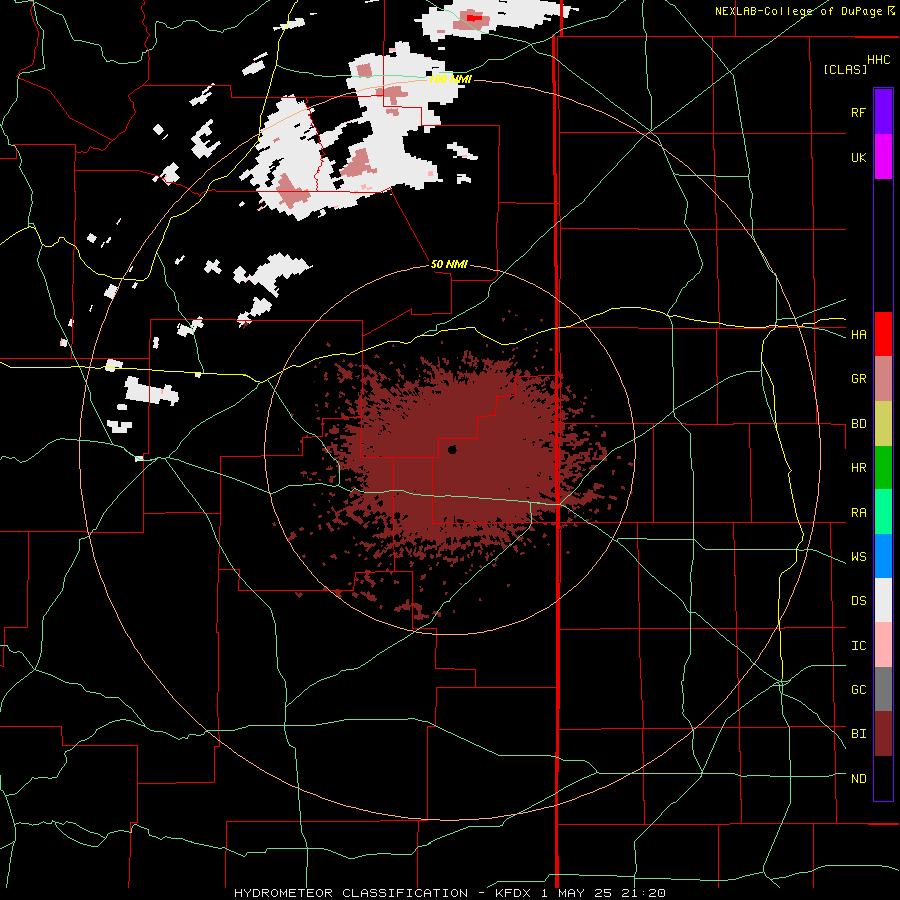Click the [CLAS] units label

pos(845,69)
